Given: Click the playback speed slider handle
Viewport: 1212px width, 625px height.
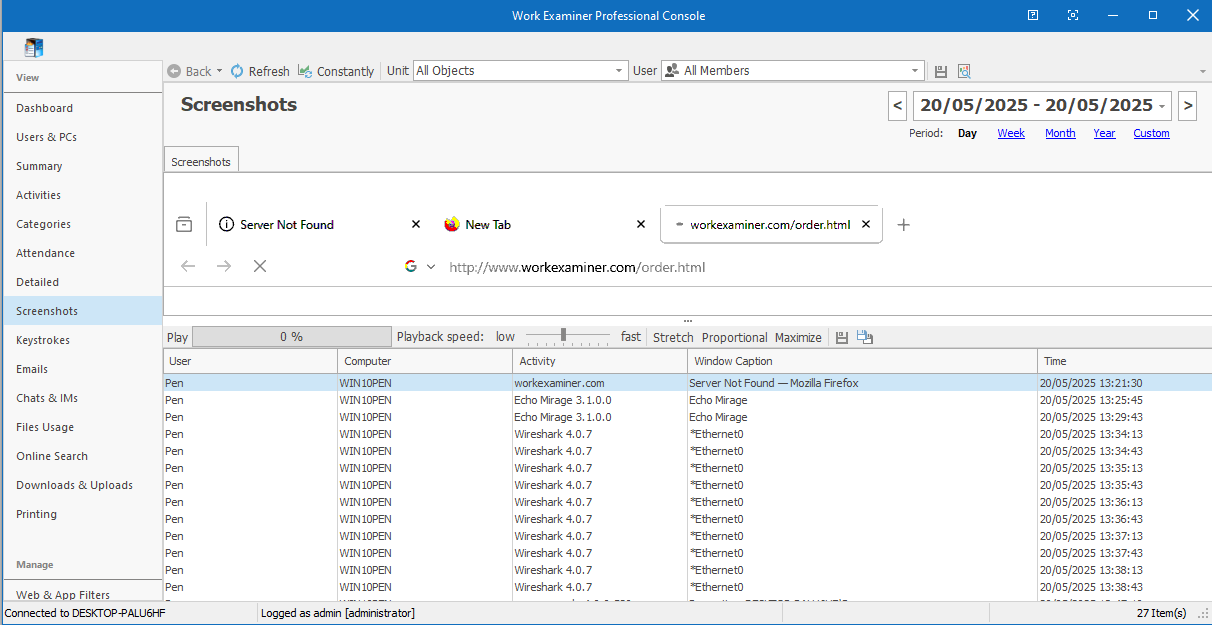Looking at the screenshot, I should click(564, 336).
